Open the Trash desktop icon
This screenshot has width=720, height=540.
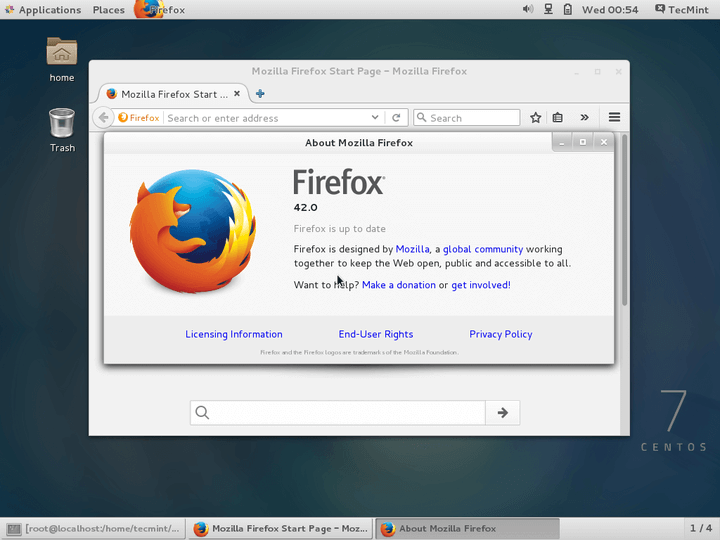(62, 130)
